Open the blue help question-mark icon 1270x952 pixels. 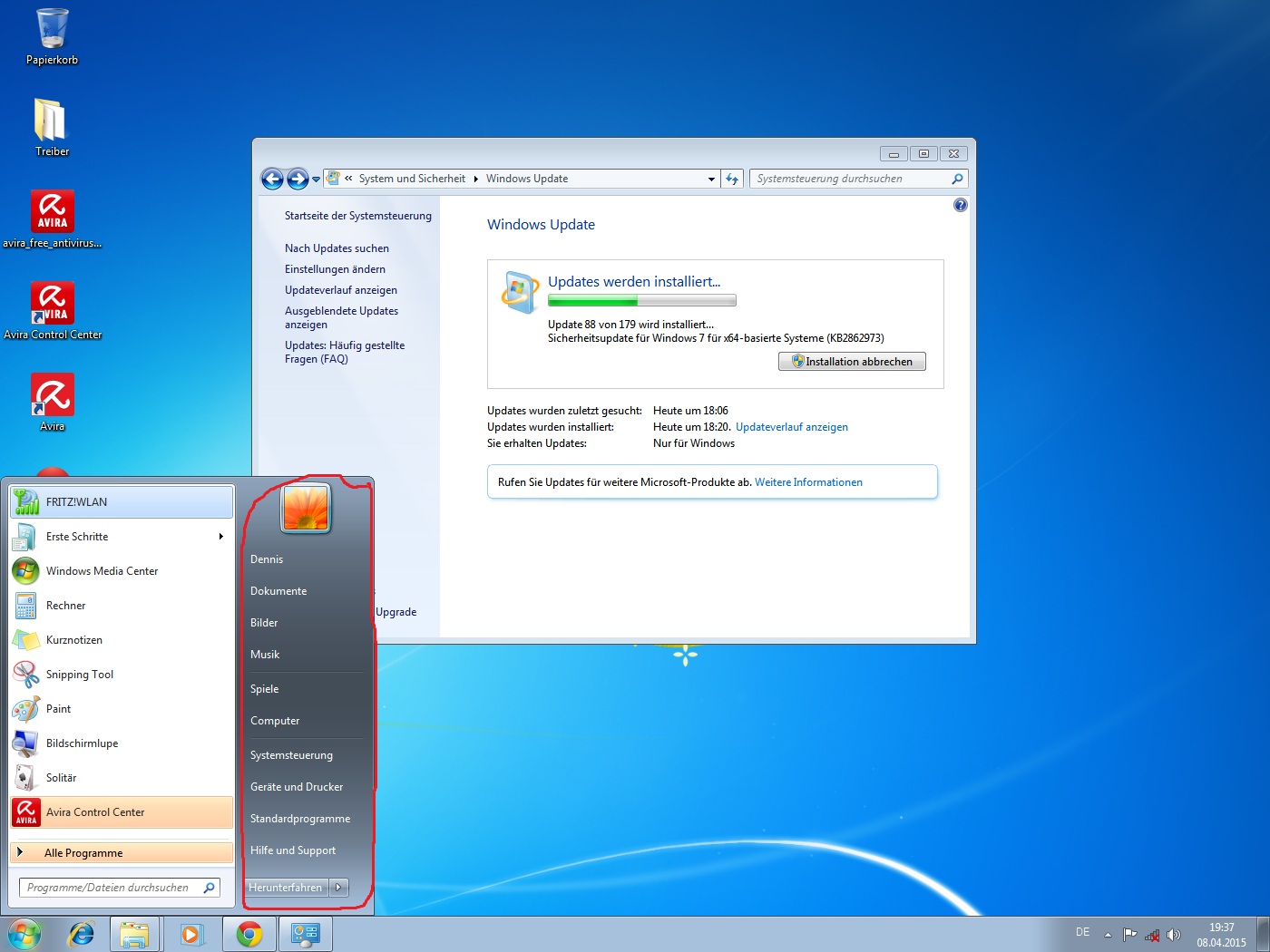[x=961, y=206]
